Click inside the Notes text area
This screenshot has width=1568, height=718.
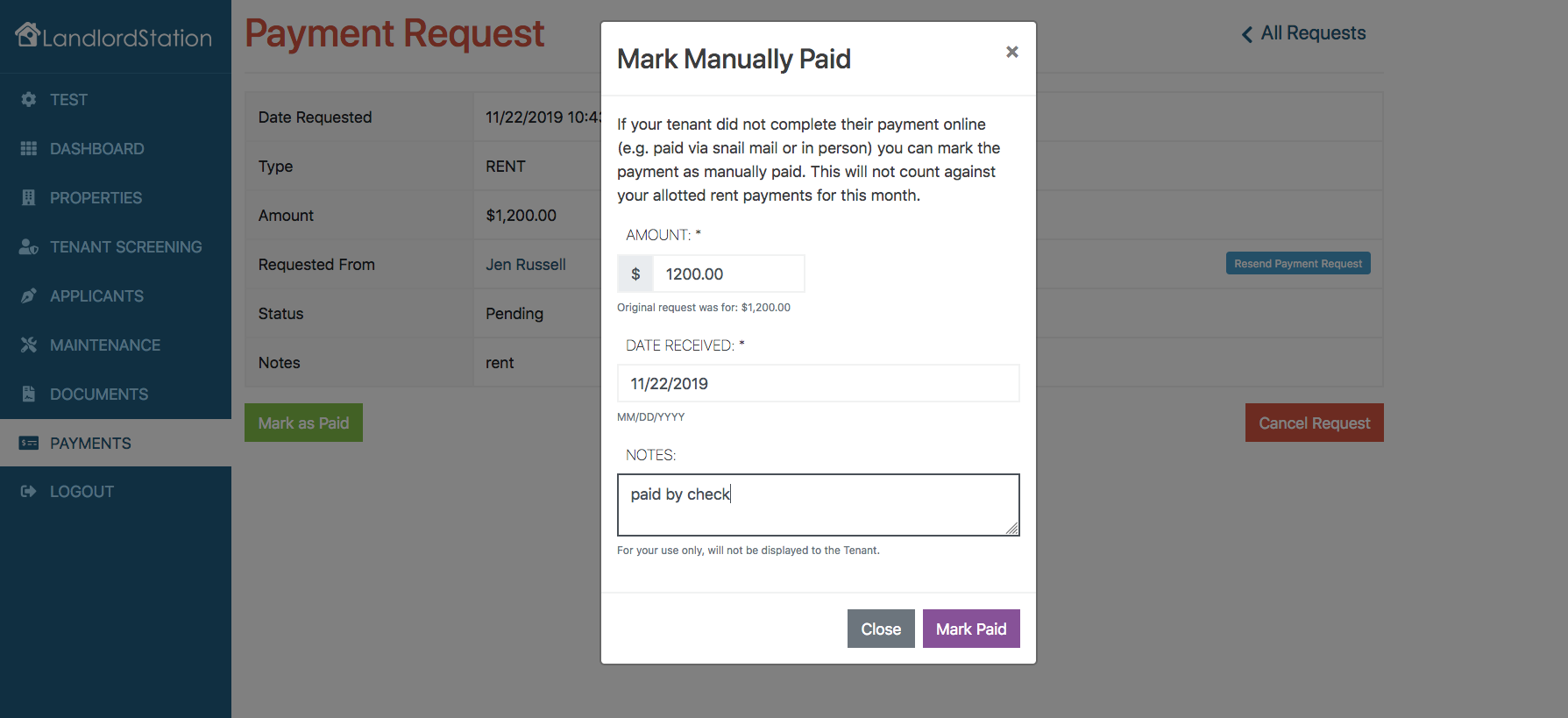tap(819, 505)
